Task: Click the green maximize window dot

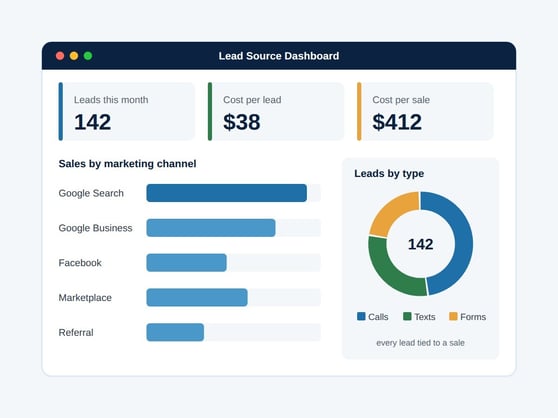Action: pos(88,56)
